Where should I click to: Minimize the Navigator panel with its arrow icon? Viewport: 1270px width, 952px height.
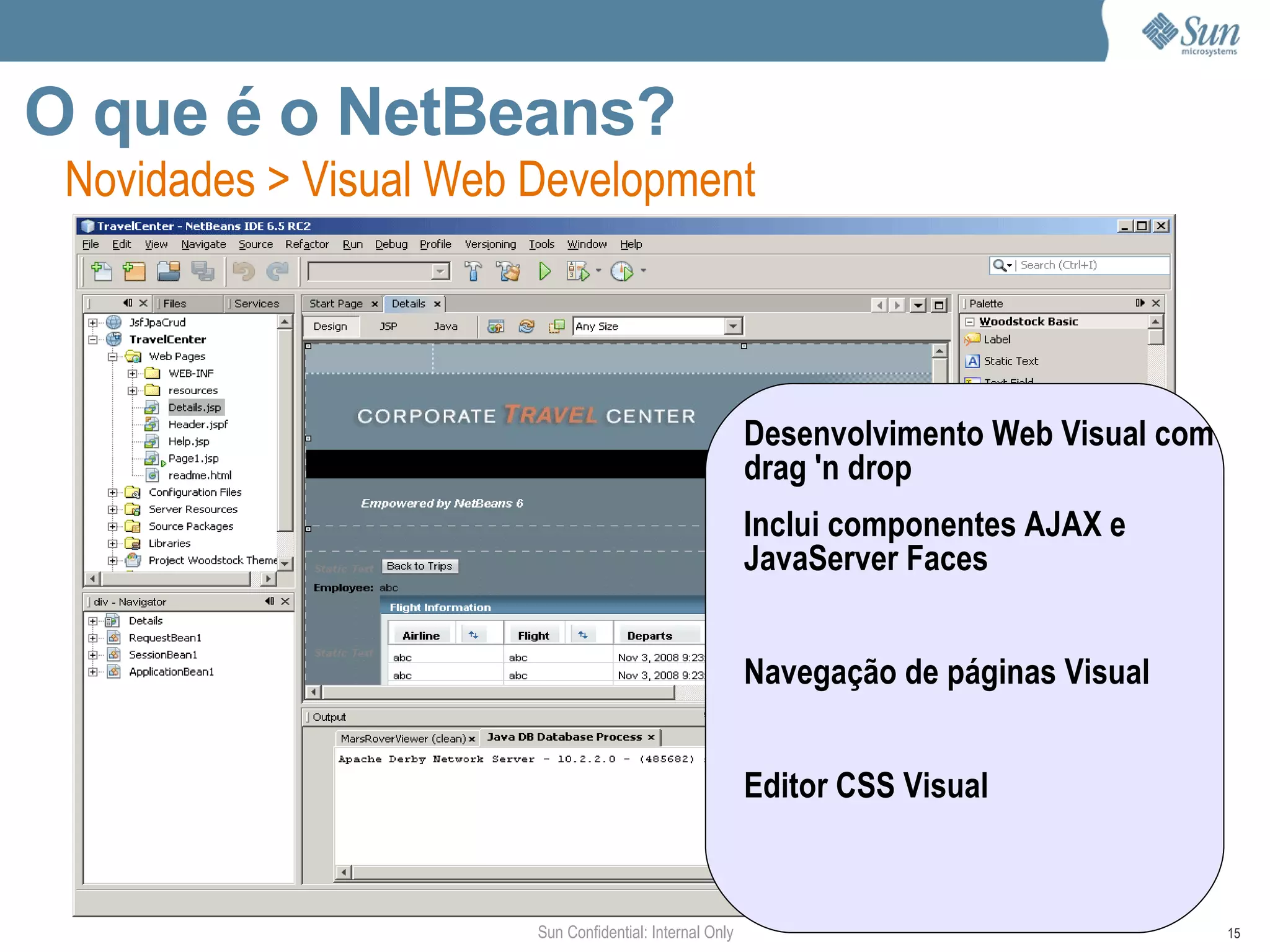(x=269, y=601)
